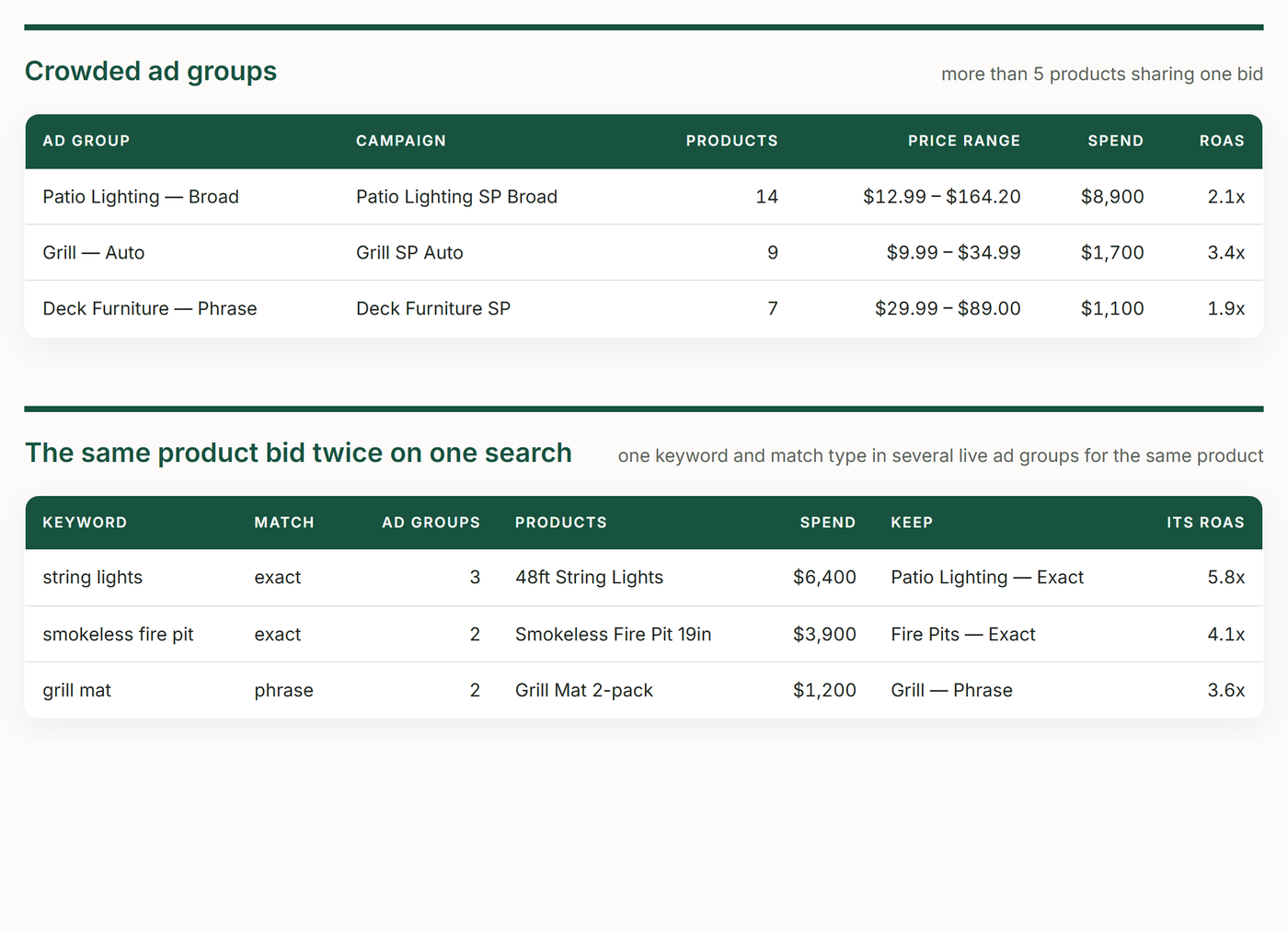Click the MATCH column header
This screenshot has width=1288, height=931.
(x=284, y=523)
